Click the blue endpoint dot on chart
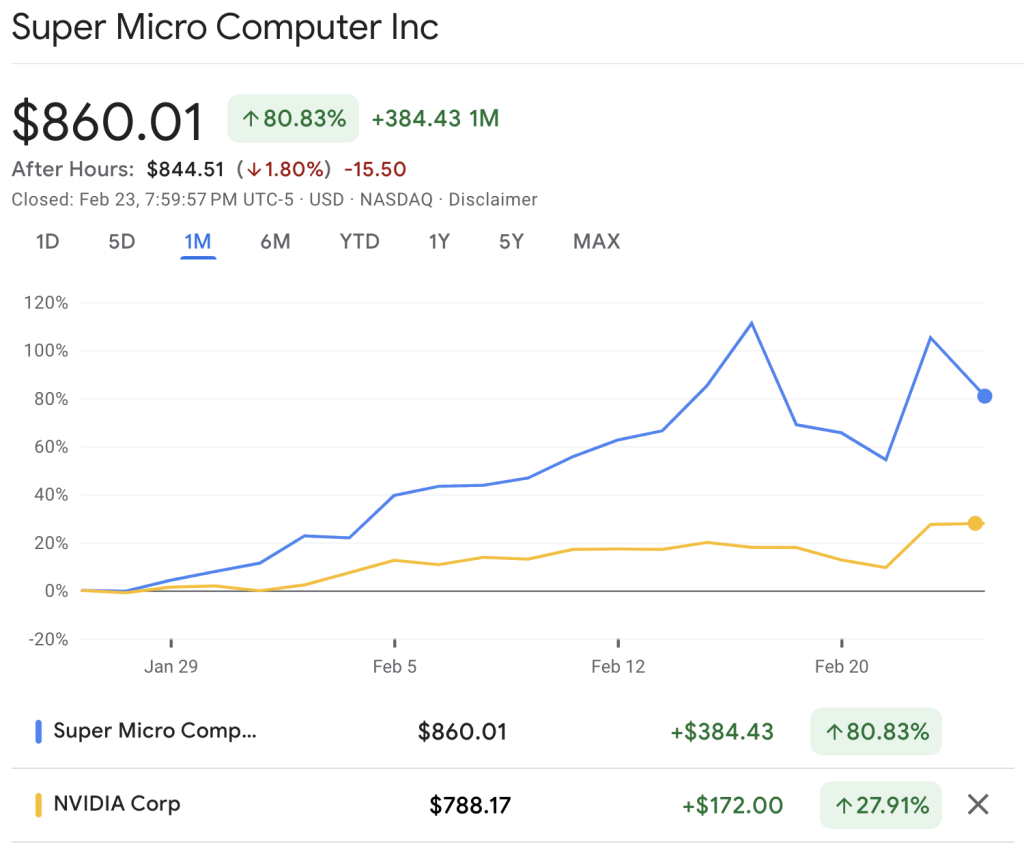The image size is (1024, 855). click(x=985, y=396)
